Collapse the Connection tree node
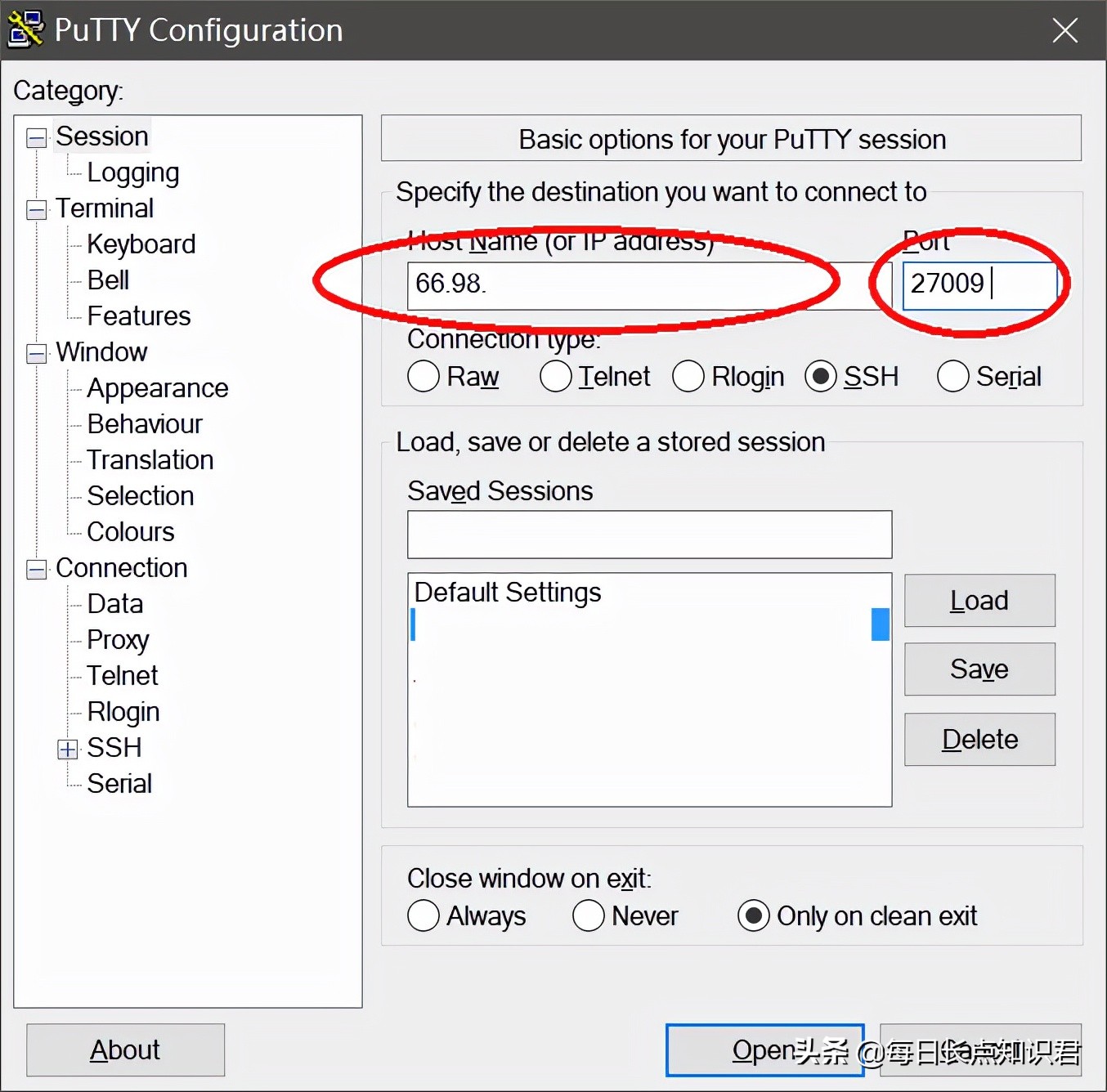Screen dimensions: 1107x1092 coord(37,569)
